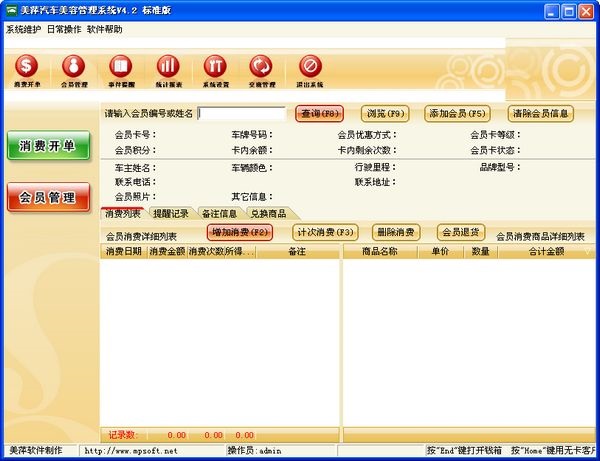Switch to the 备注信息 tab
Viewport: 600px width, 461px height.
220,213
